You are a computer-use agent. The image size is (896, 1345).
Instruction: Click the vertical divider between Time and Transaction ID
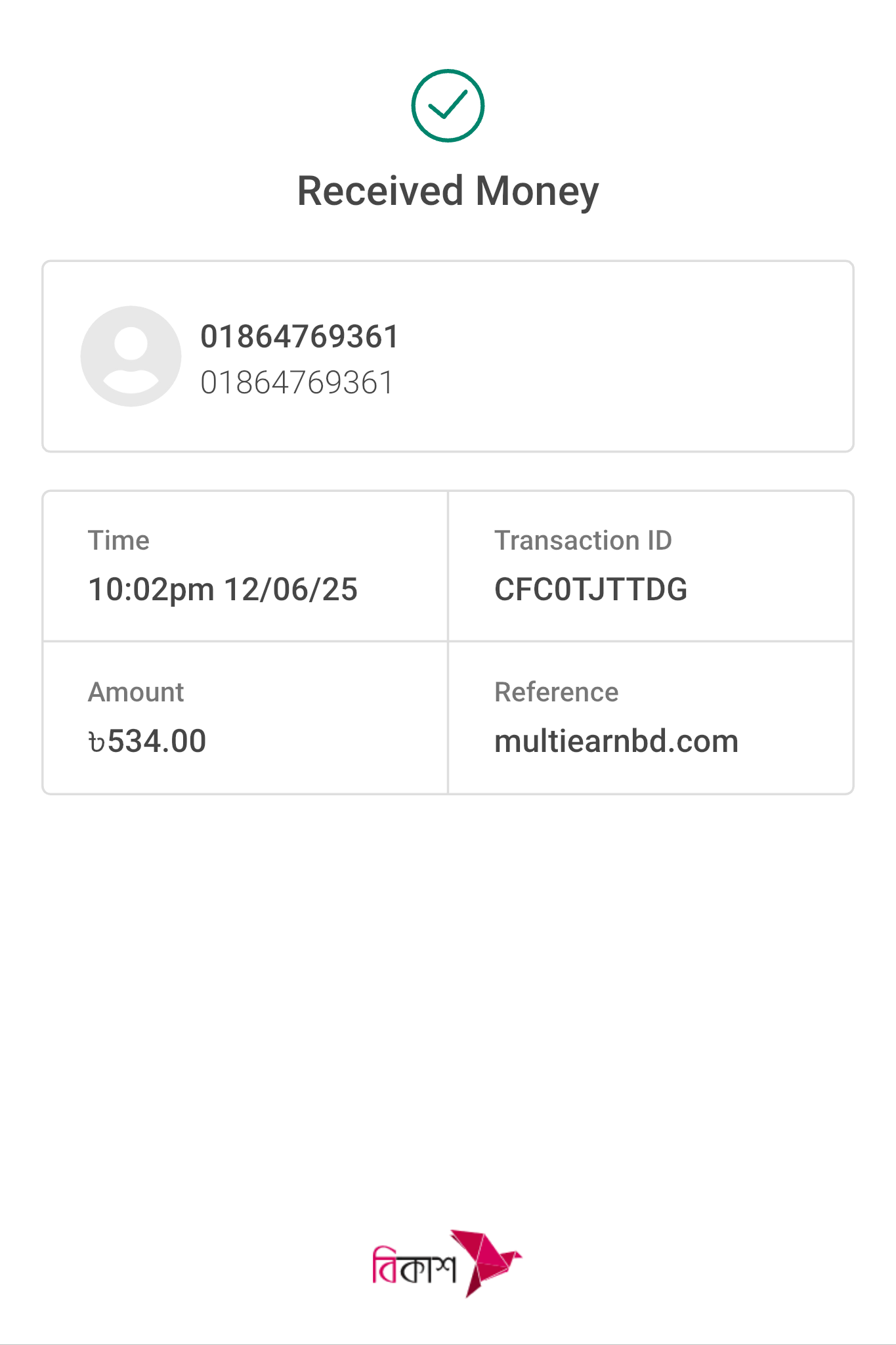(x=448, y=566)
